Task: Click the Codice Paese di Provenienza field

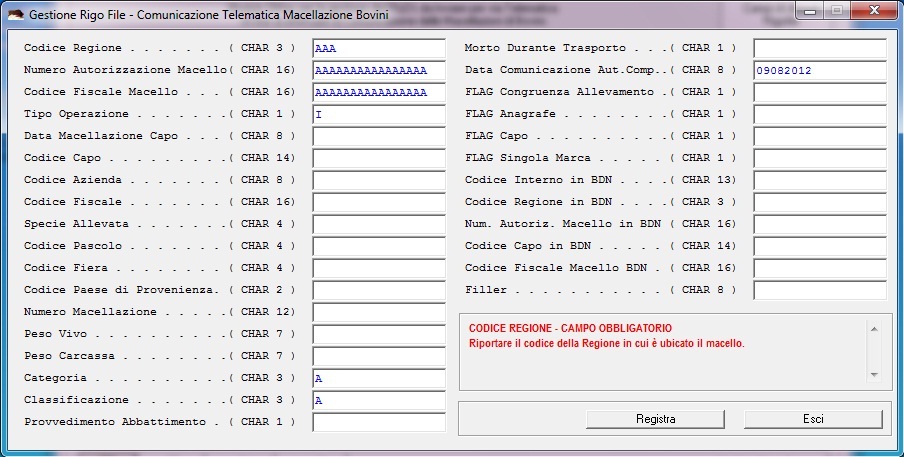Action: [379, 290]
